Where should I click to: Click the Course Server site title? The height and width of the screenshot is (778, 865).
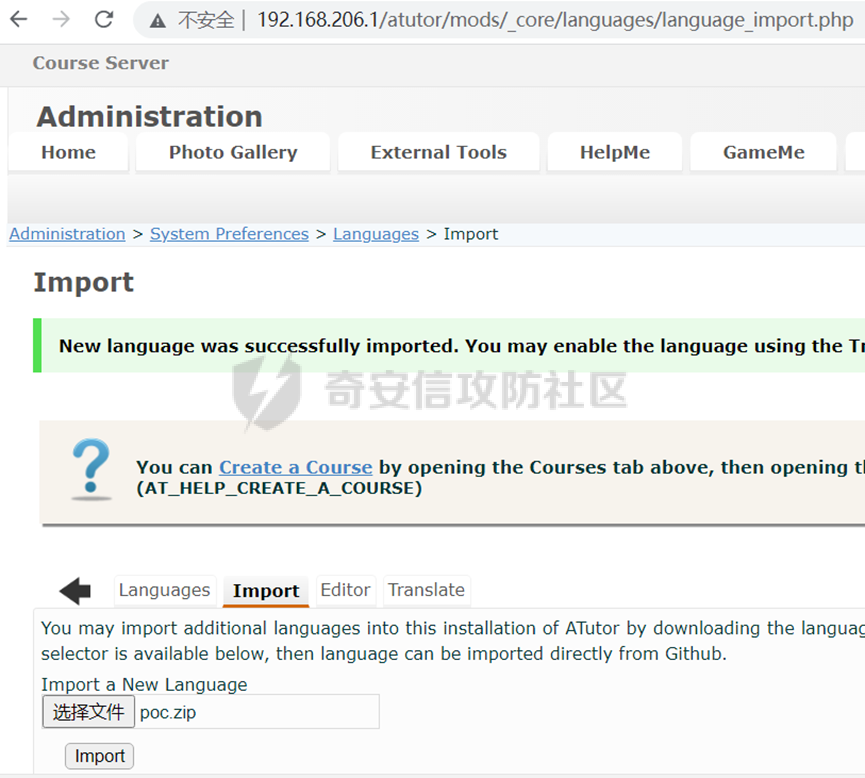(x=101, y=63)
